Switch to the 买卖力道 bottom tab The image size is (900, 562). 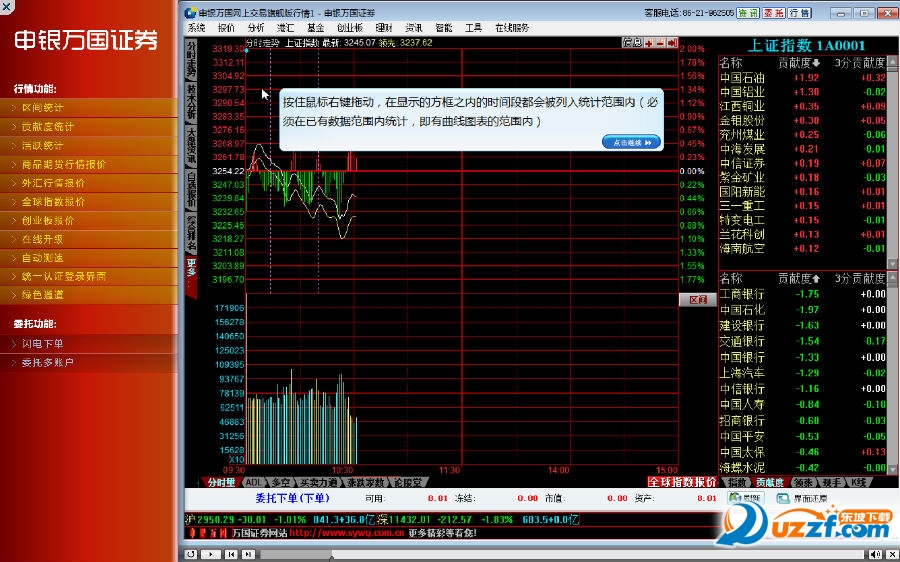[x=319, y=482]
